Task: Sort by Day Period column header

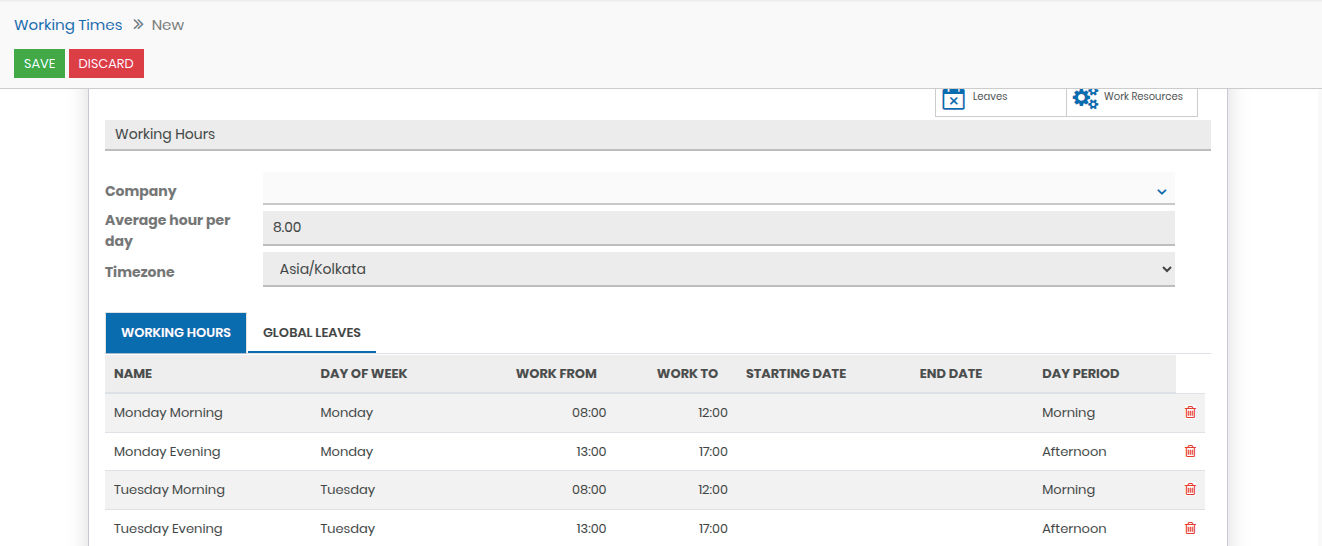Action: pos(1080,374)
